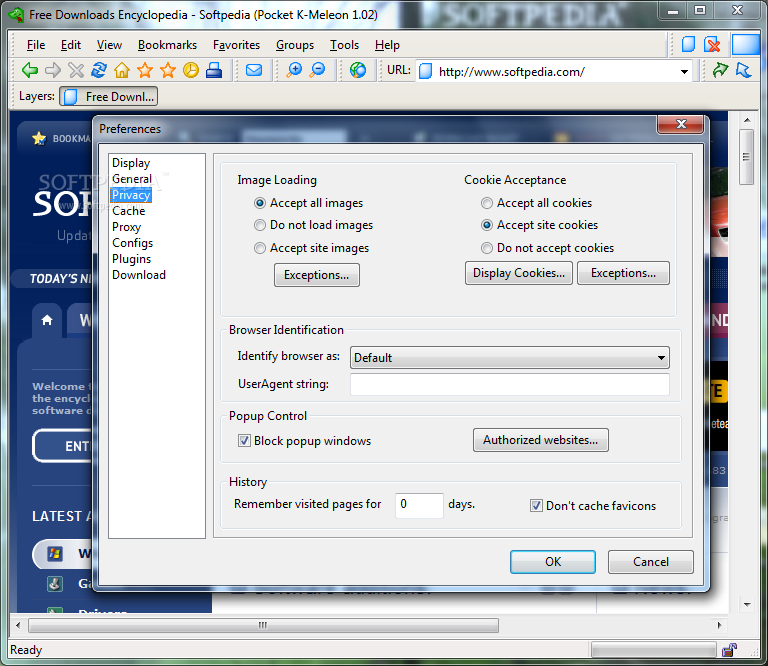Click the K-Meleon title bar icon
Viewport: 768px width, 666px height.
16,15
